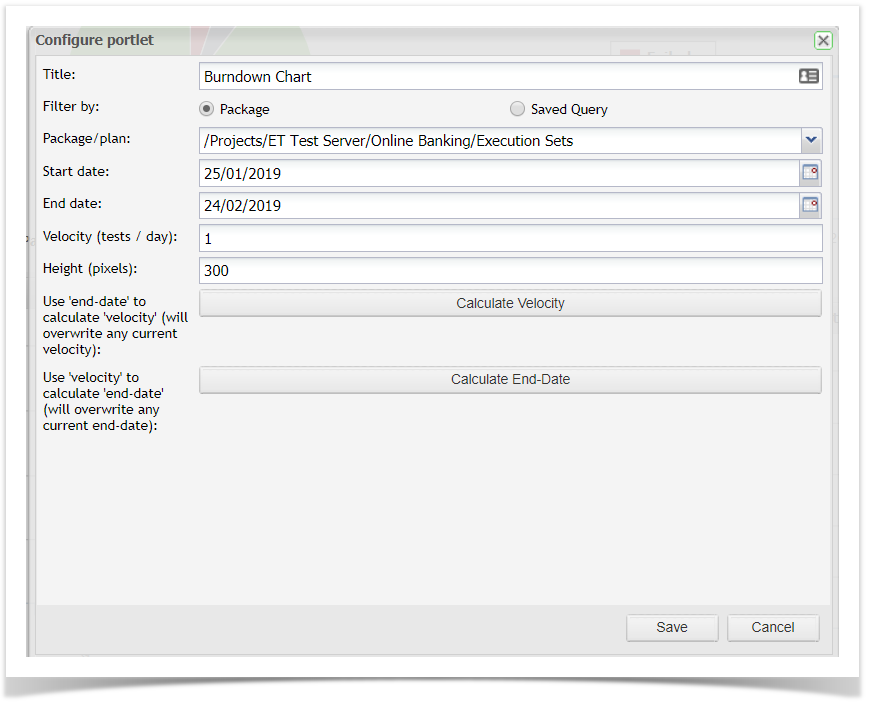The image size is (873, 706).
Task: Expand the Package/plan dropdown arrow
Action: tap(811, 141)
